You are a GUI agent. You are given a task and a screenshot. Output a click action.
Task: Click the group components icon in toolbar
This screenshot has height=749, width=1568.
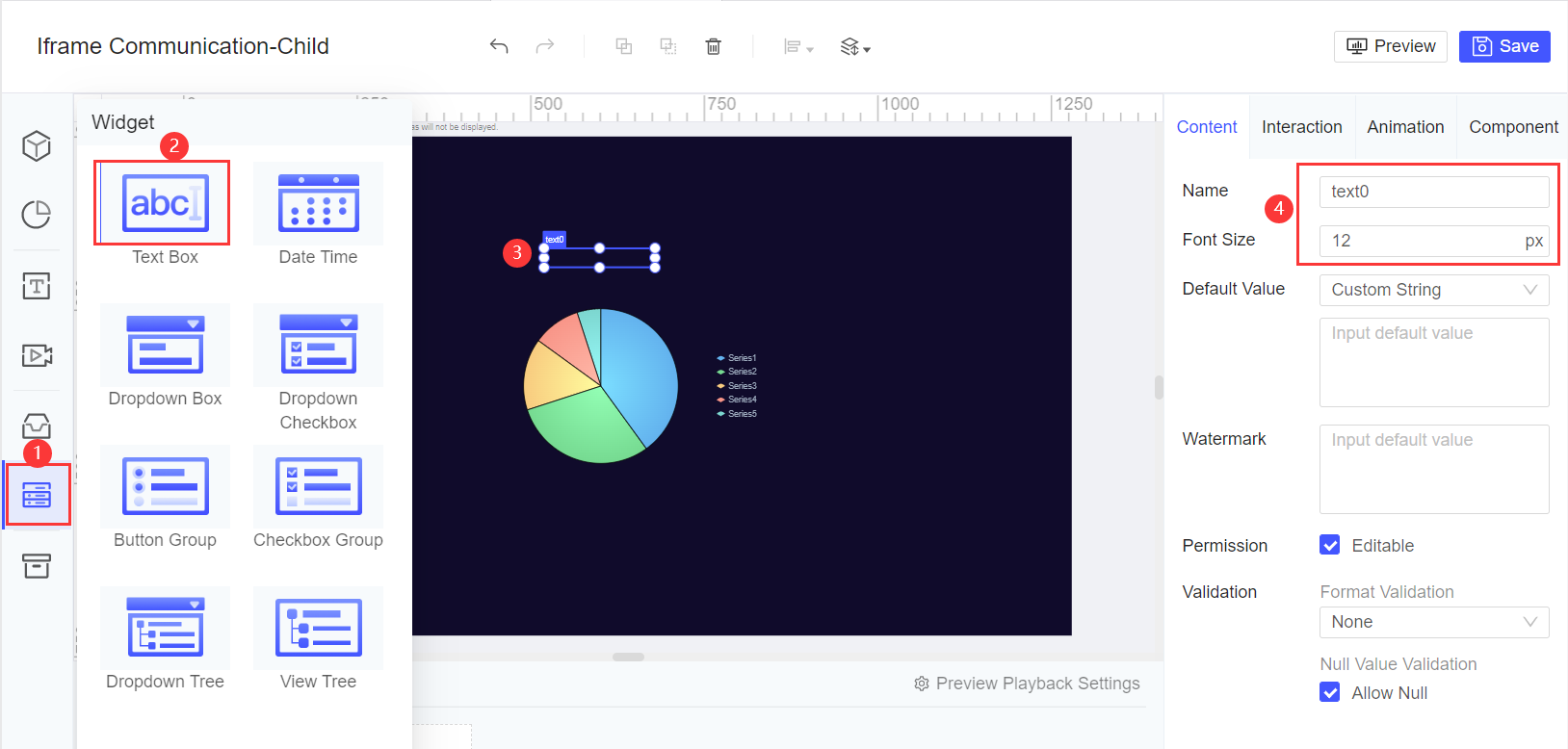click(x=667, y=46)
